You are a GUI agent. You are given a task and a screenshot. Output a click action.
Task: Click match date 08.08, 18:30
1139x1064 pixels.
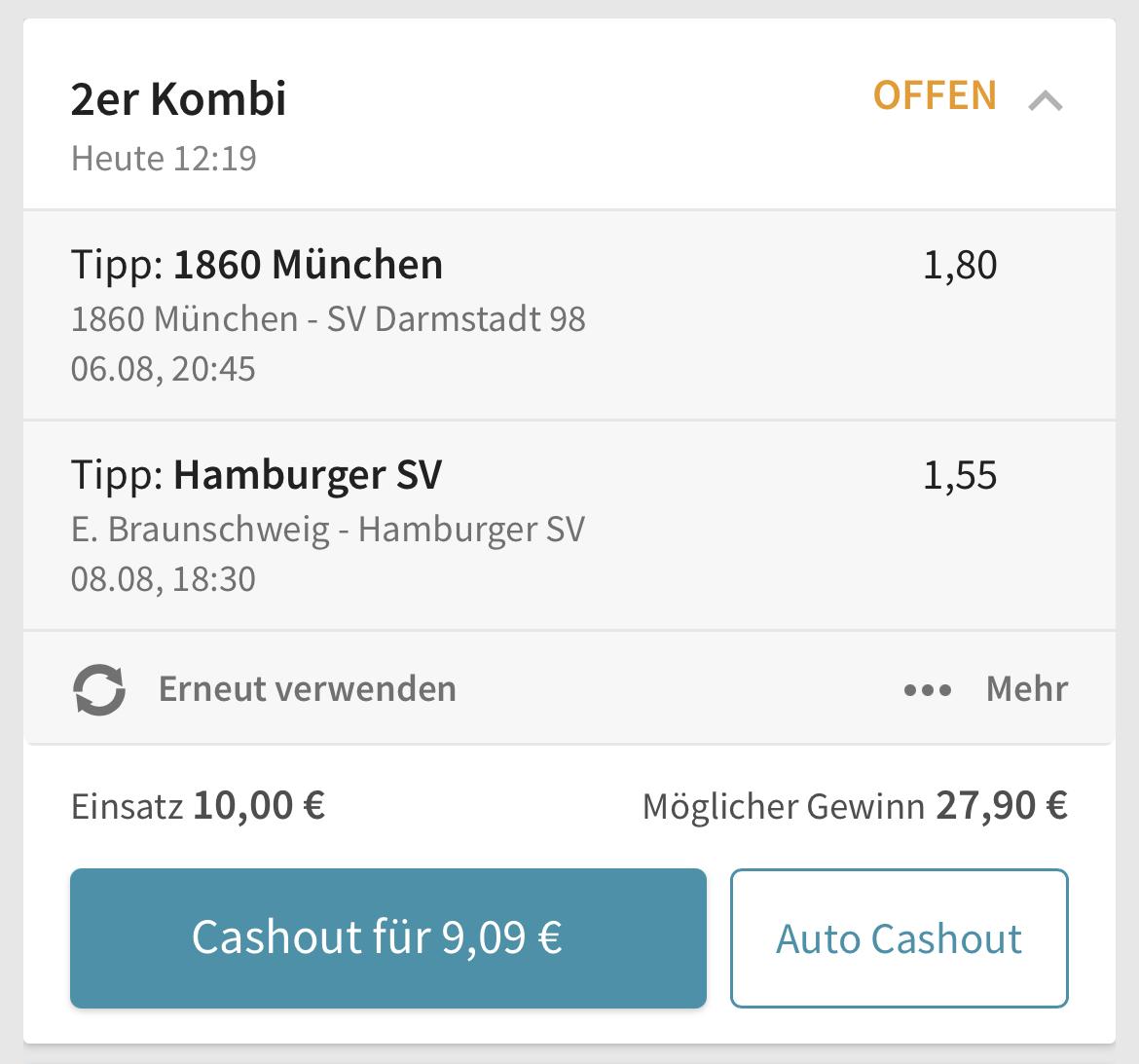click(x=163, y=579)
